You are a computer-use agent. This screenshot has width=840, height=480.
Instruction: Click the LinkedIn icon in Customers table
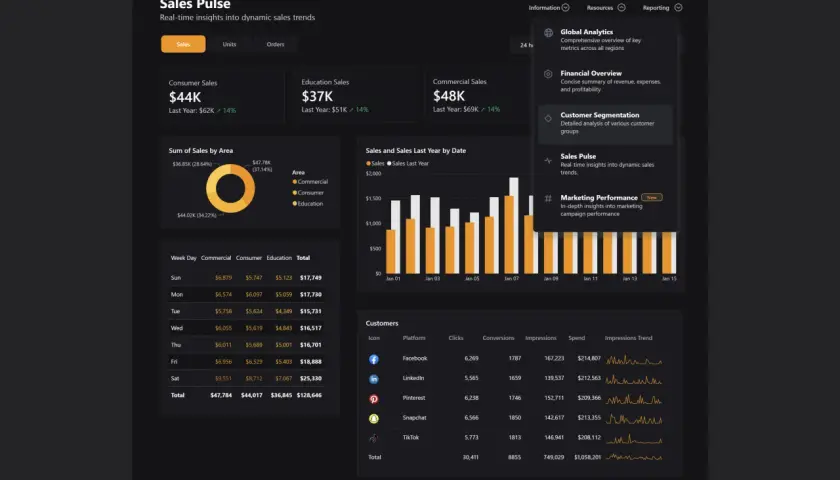(x=374, y=379)
